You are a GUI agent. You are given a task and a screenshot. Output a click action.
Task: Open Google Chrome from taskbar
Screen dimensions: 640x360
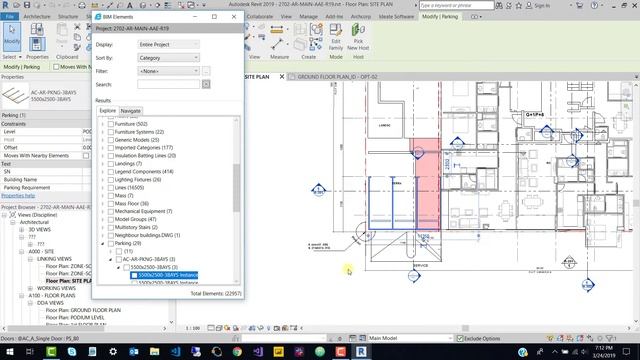(237, 351)
